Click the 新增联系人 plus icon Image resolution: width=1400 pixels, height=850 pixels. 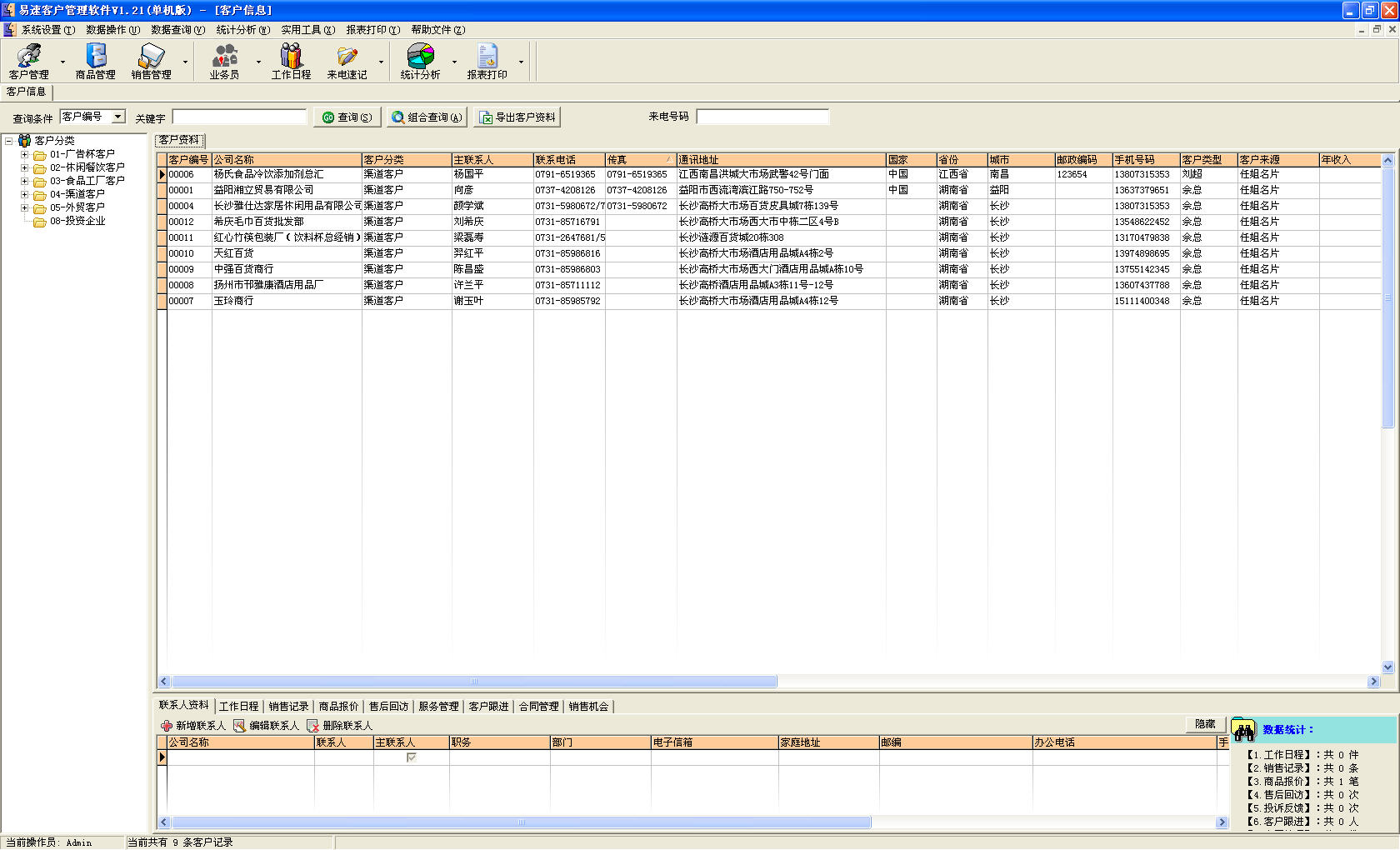(167, 726)
